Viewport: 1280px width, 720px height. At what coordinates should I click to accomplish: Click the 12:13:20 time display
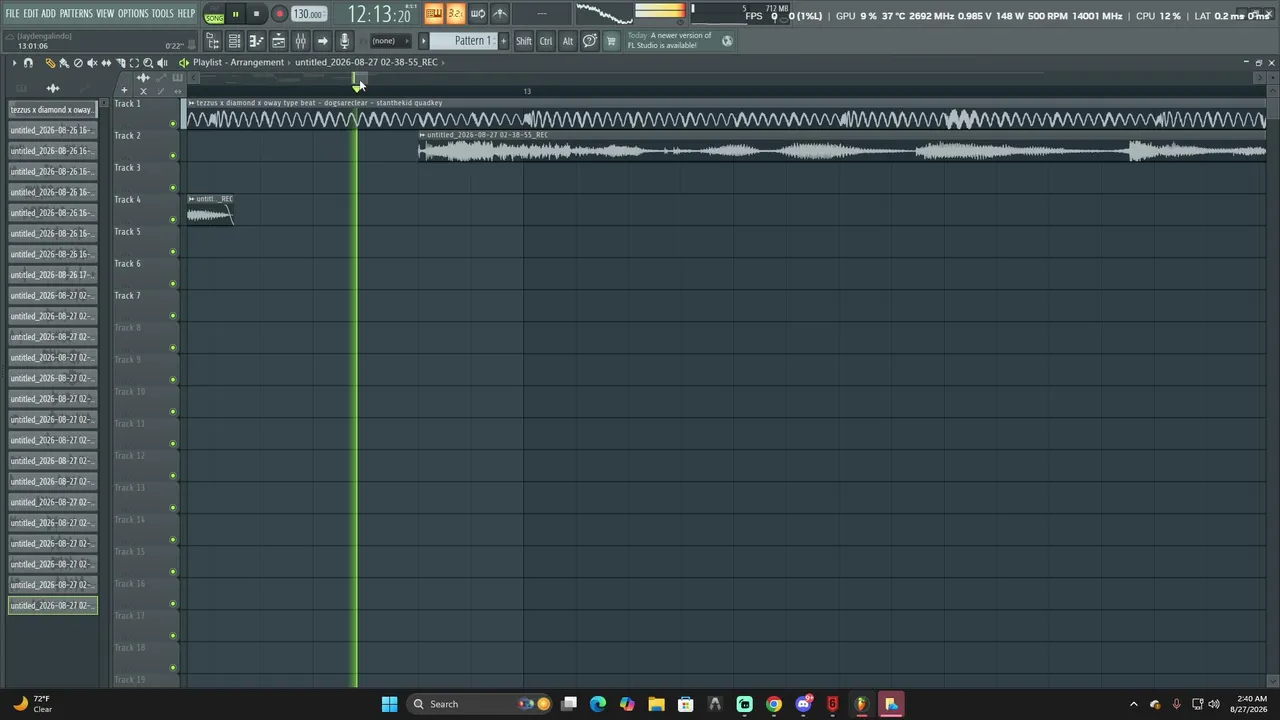tap(380, 14)
